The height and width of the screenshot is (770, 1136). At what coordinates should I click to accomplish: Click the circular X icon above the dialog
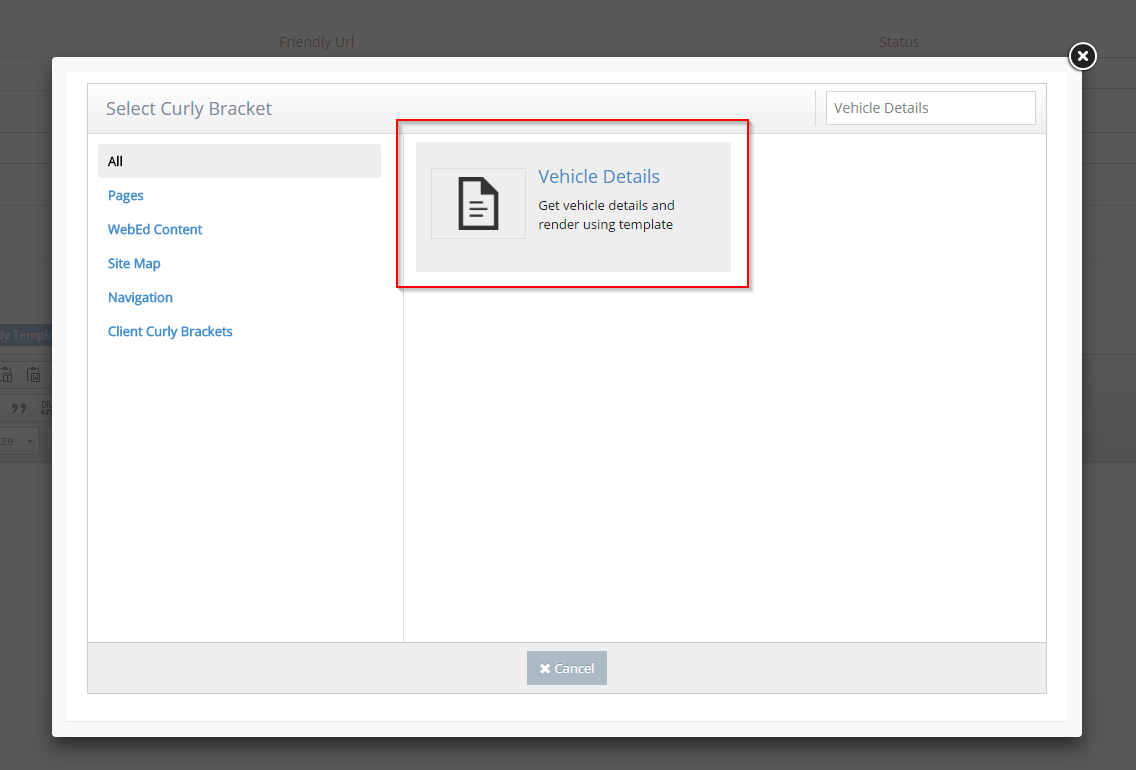click(1082, 57)
